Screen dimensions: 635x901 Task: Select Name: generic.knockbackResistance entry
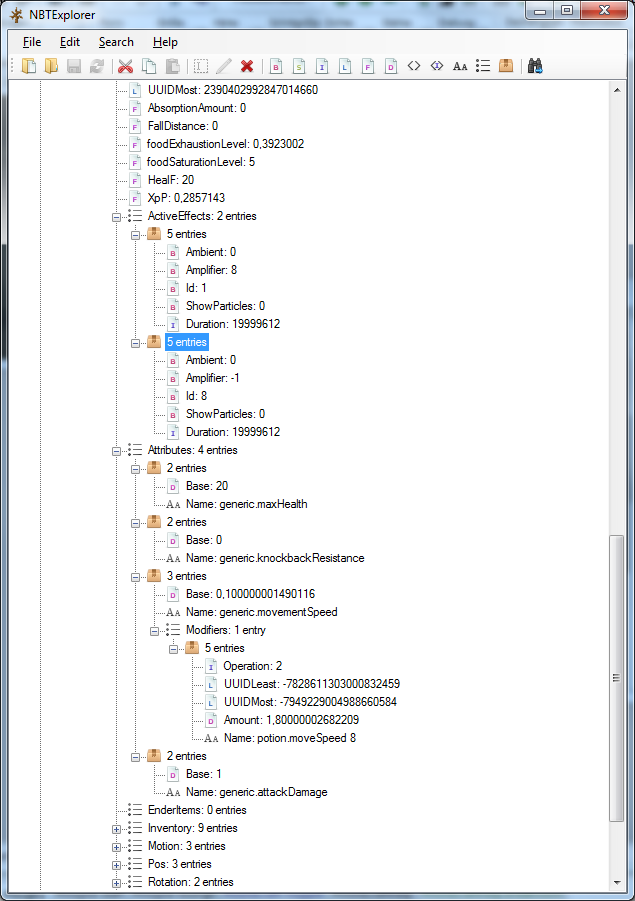(275, 558)
